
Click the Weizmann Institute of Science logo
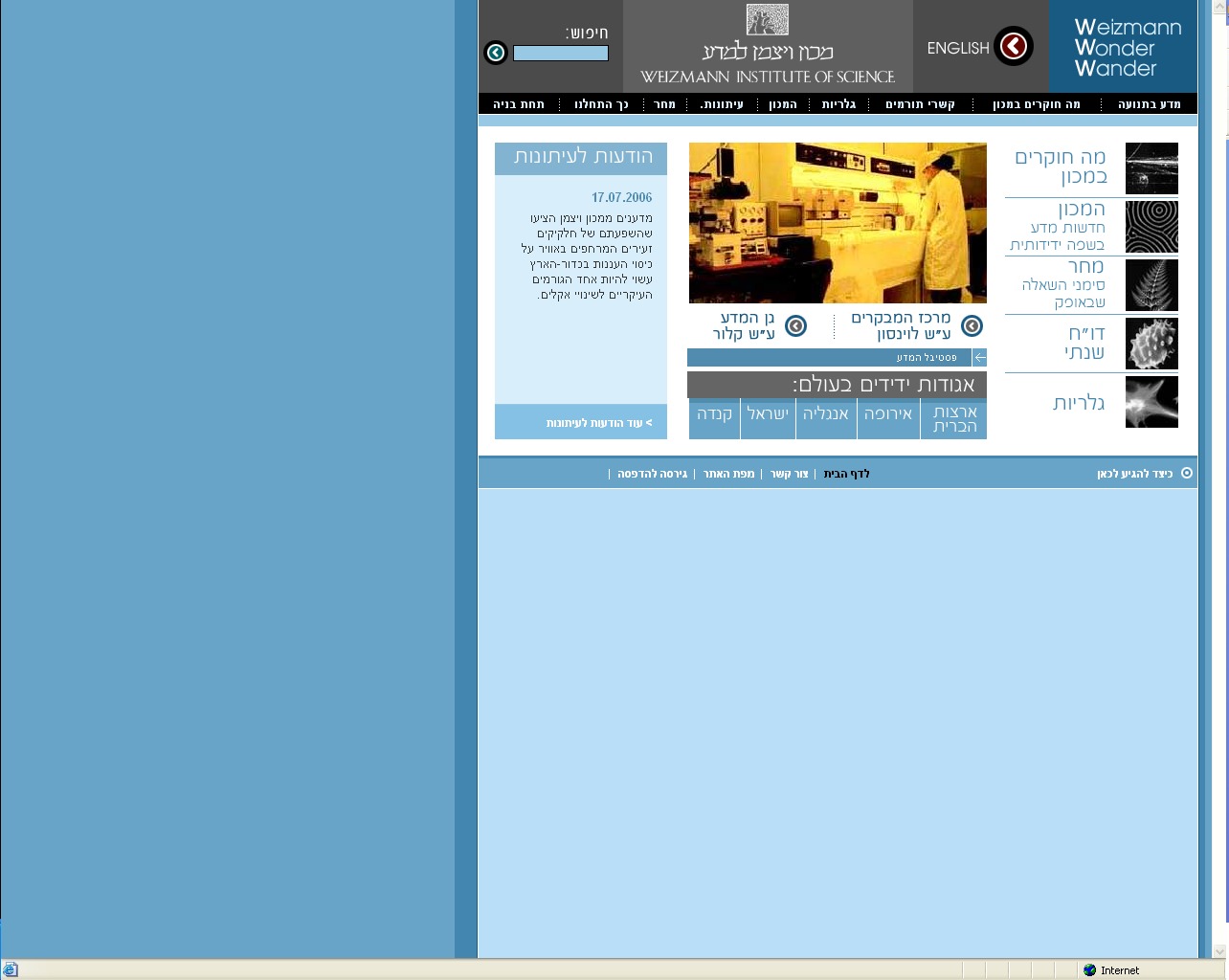click(x=768, y=46)
